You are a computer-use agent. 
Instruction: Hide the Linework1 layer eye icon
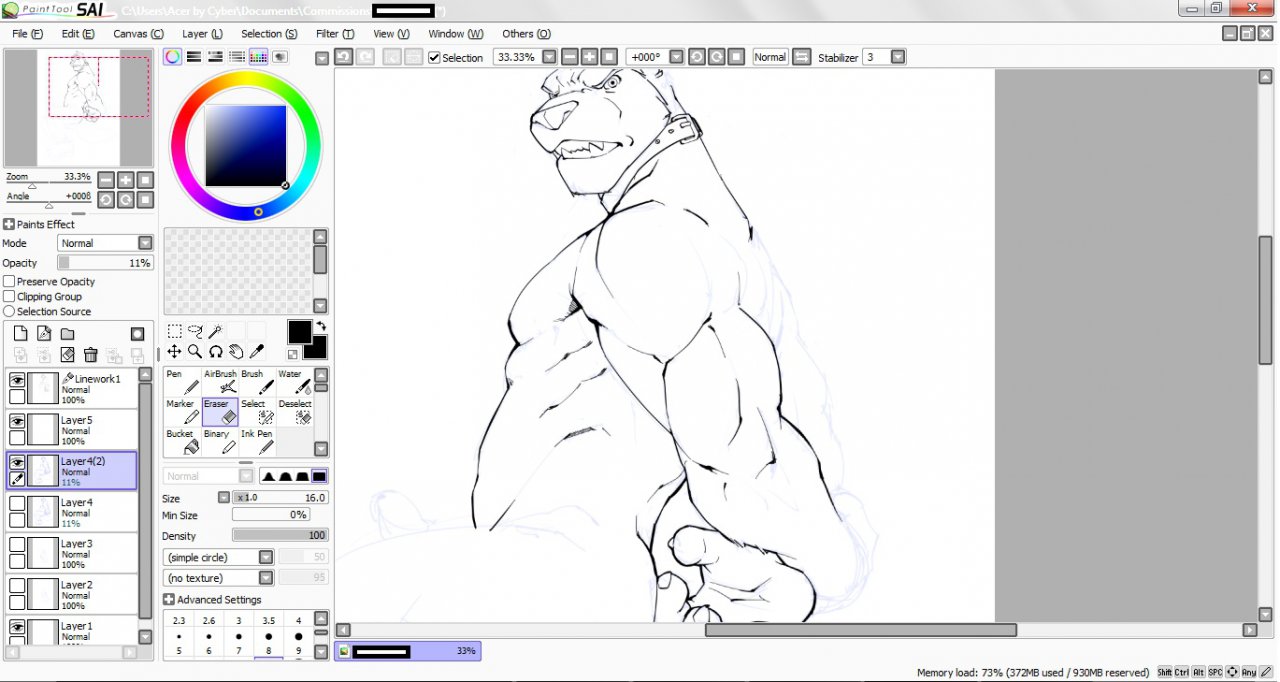pos(17,379)
